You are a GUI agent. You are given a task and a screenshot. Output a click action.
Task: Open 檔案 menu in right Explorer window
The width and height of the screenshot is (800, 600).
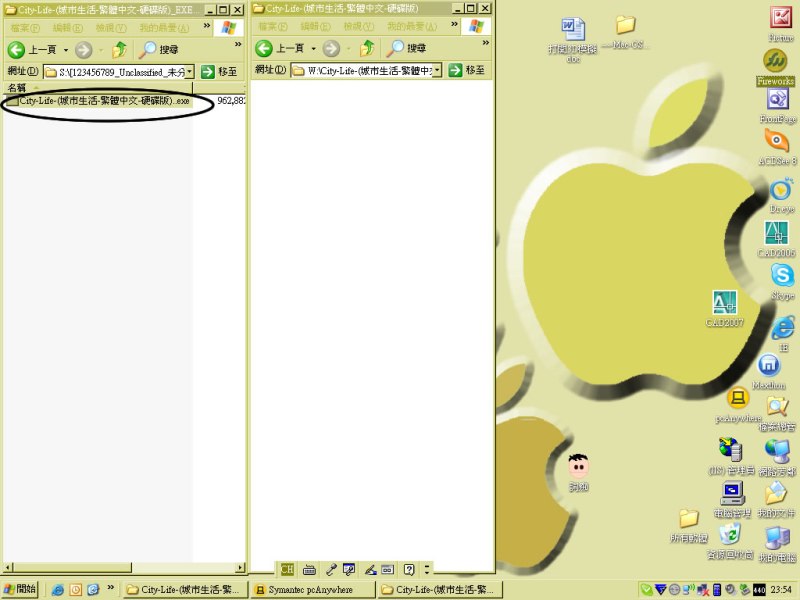click(x=273, y=26)
